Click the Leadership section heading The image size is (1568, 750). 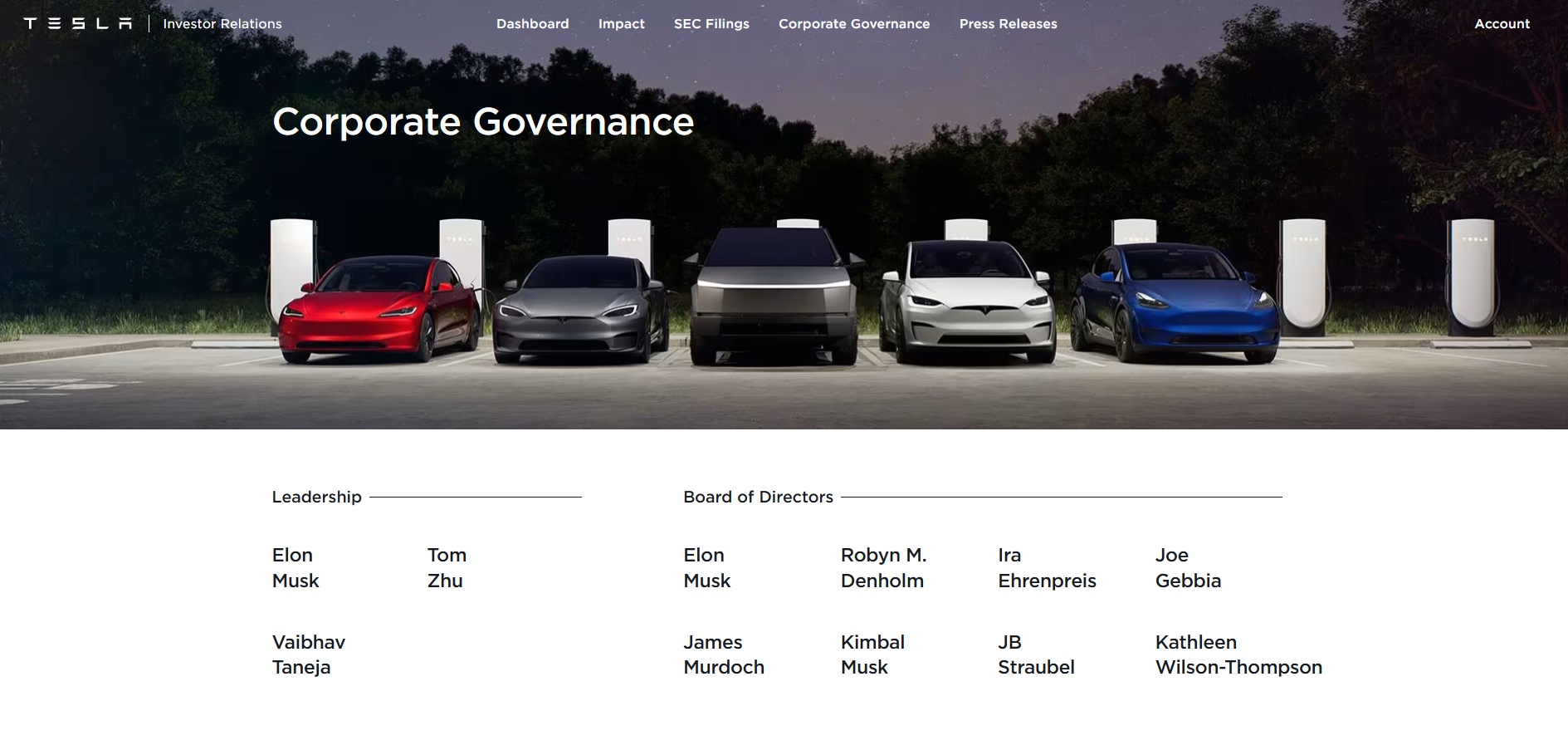tap(316, 497)
